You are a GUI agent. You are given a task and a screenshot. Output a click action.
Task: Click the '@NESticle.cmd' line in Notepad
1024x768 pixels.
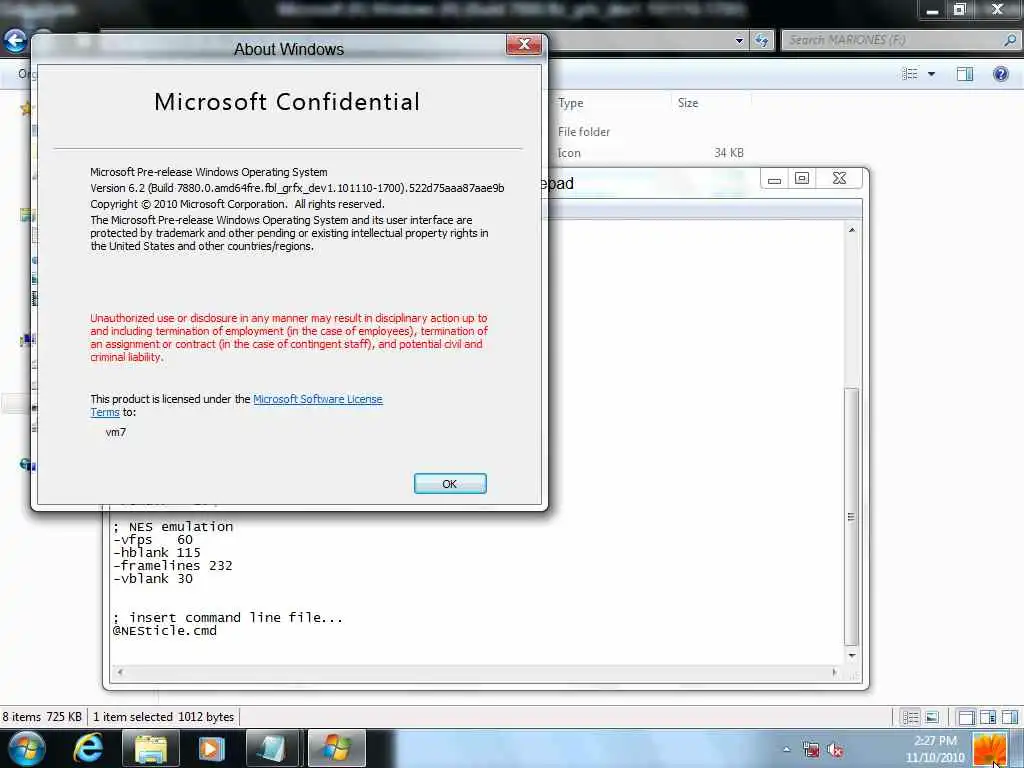165,631
